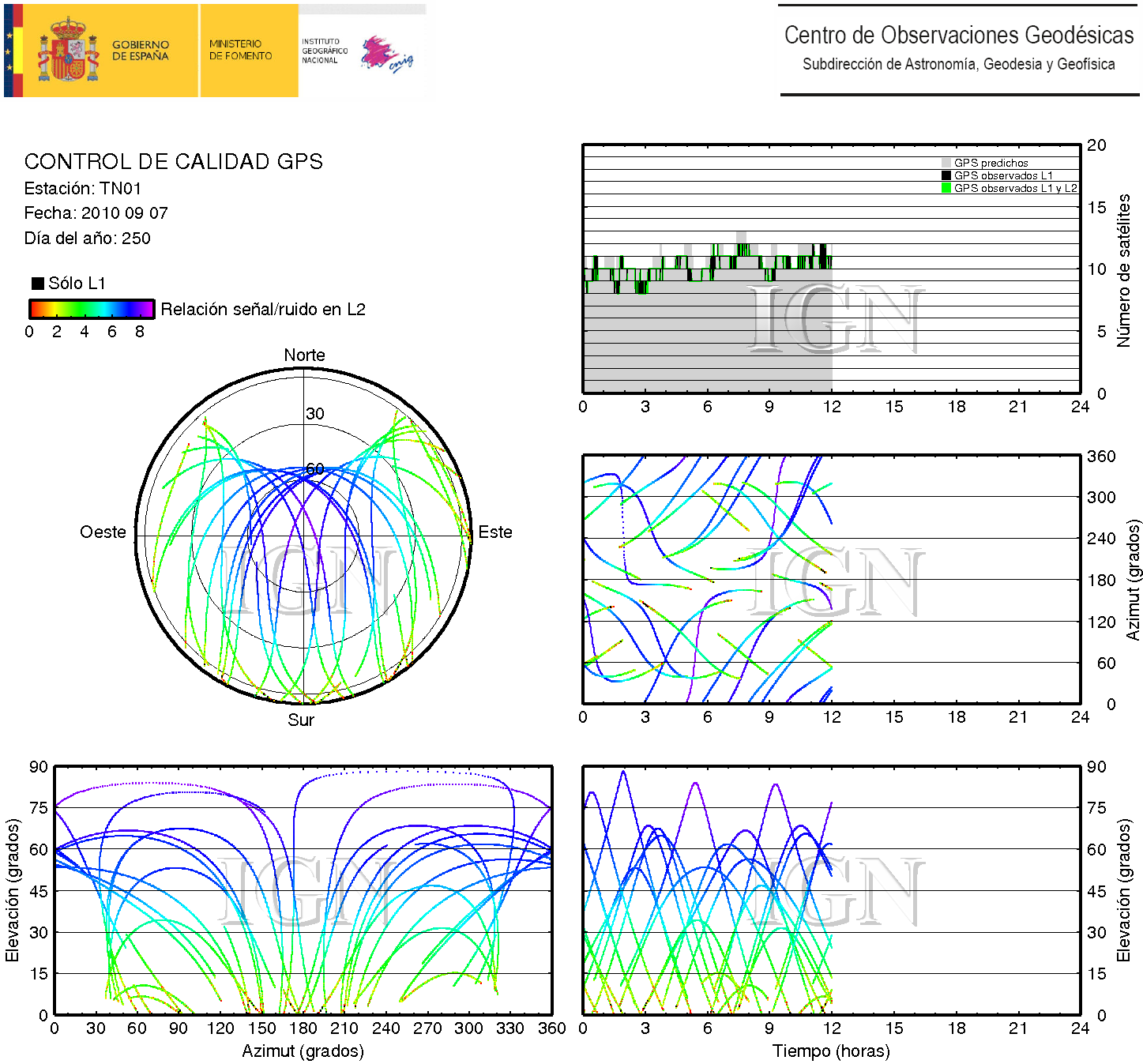The image size is (1143, 1064).
Task: Click the L2 signal-to-noise rainbow color bar
Action: [92, 309]
